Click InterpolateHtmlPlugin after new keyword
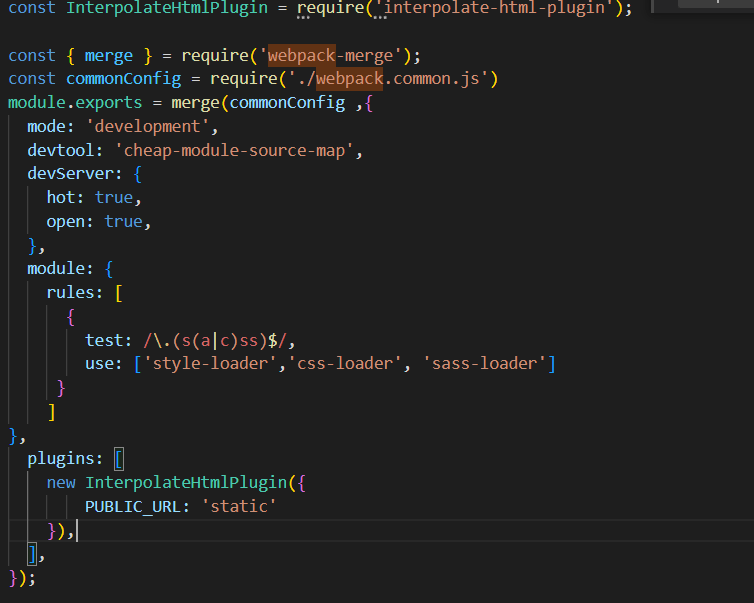This screenshot has width=754, height=603. coord(186,483)
